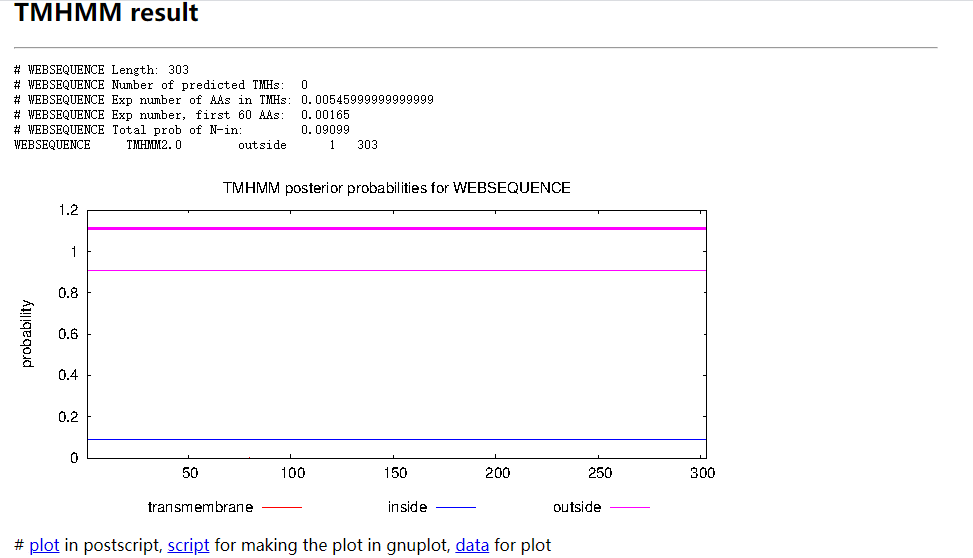973x558 pixels.
Task: Click the red transmembrane legend line
Action: tap(282, 507)
